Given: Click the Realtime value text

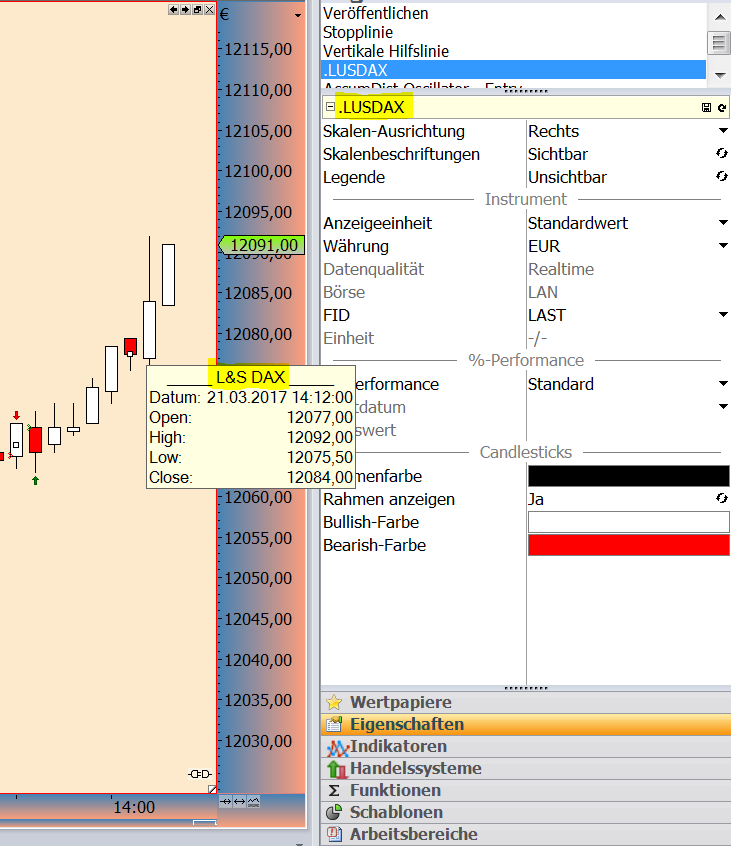Looking at the screenshot, I should (561, 269).
